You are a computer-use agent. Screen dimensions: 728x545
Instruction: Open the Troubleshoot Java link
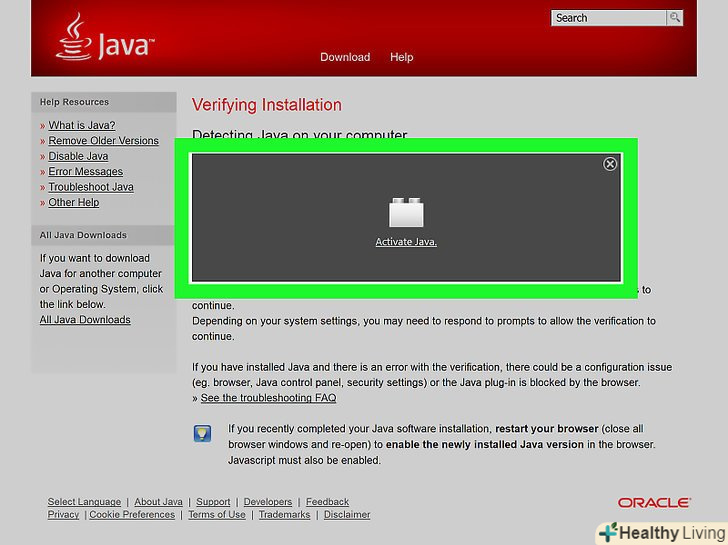coord(91,187)
